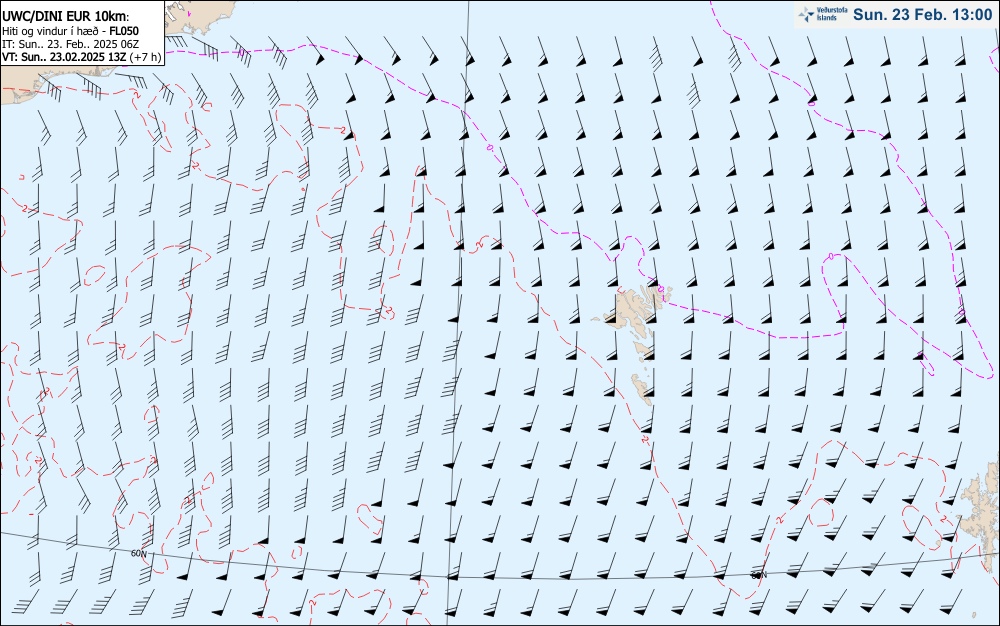Click the left '60N' latitude label

point(138,553)
